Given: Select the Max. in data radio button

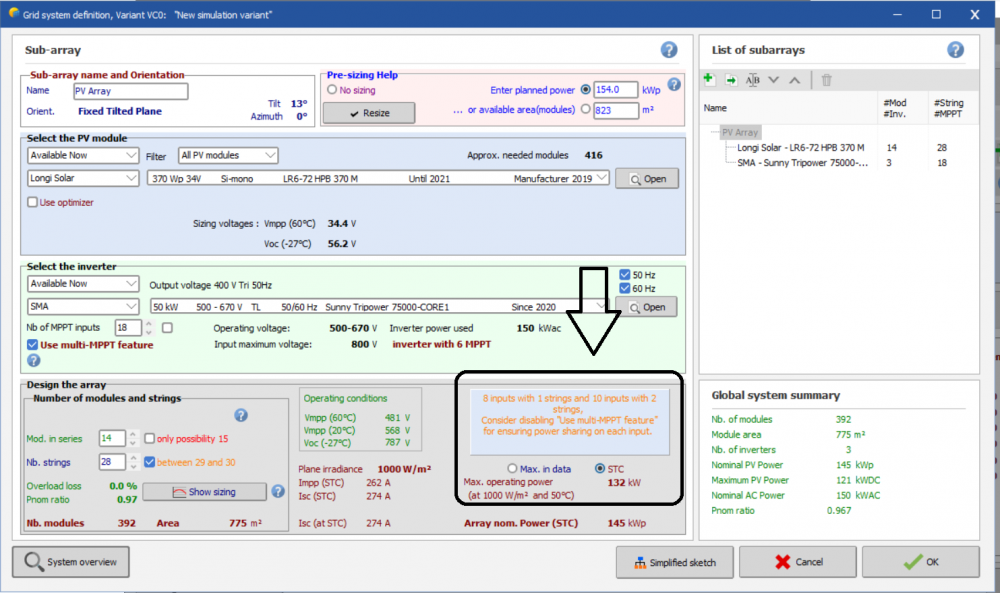Looking at the screenshot, I should click(x=513, y=468).
